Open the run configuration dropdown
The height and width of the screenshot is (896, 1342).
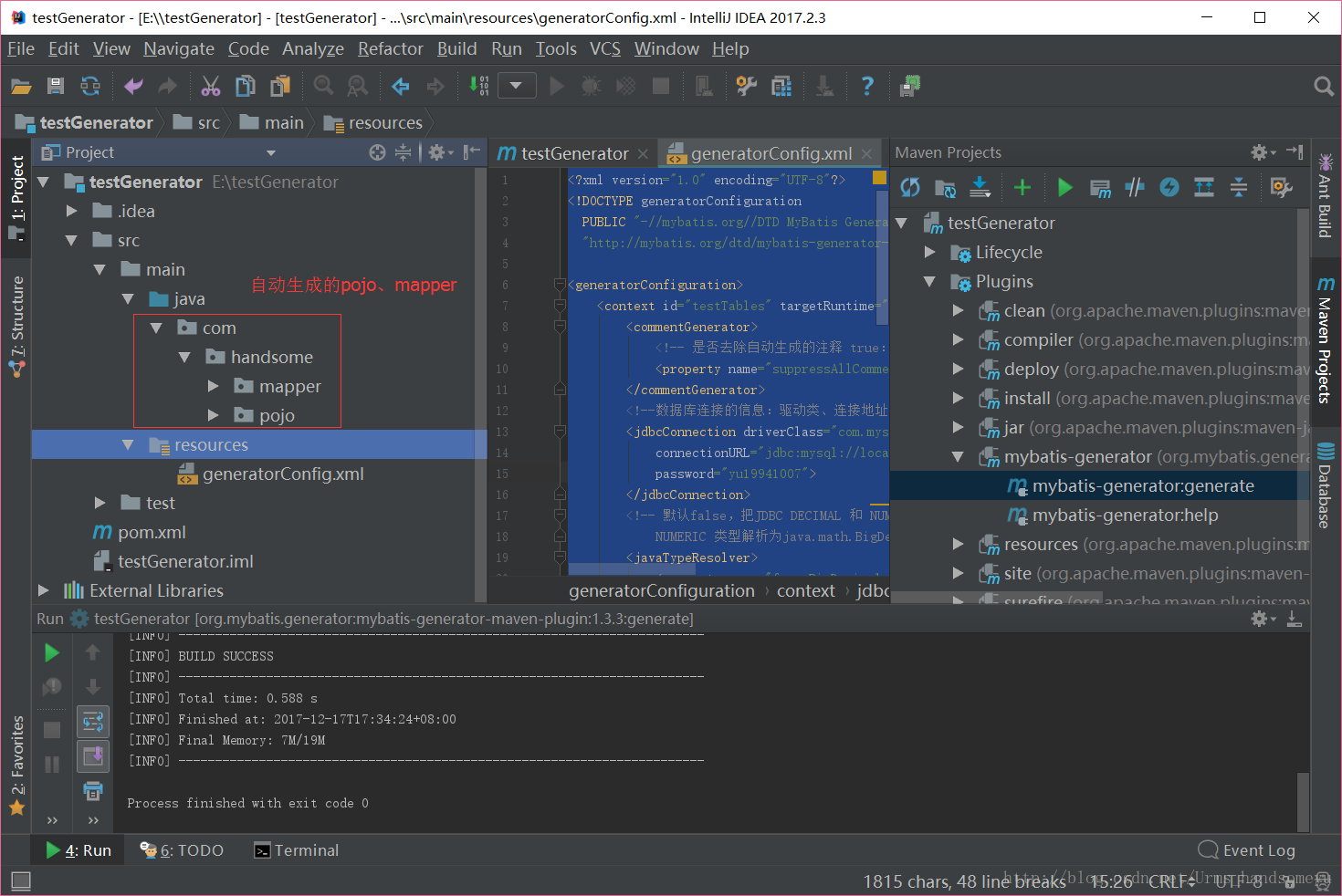pos(516,86)
